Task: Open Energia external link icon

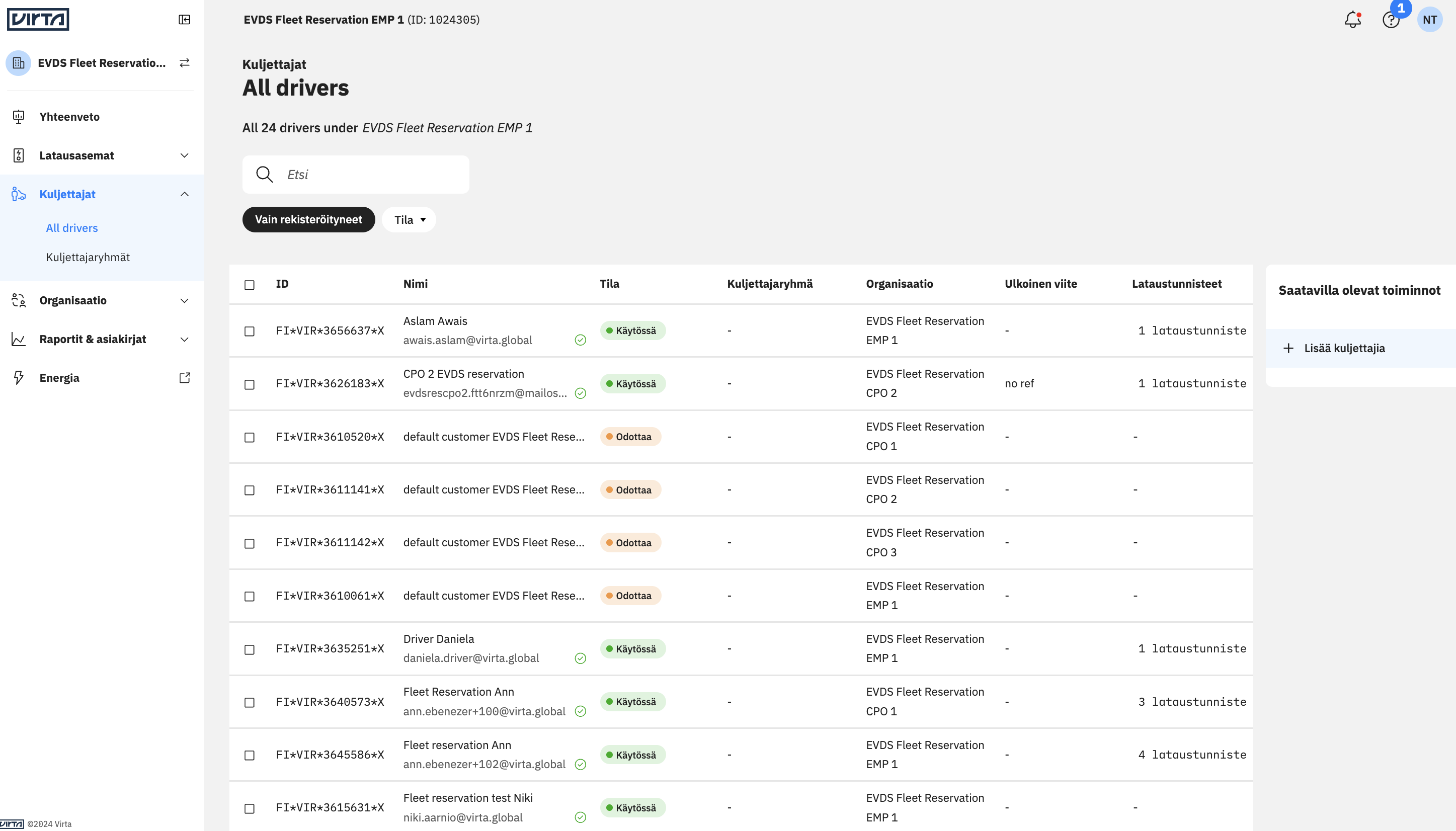Action: pos(184,378)
